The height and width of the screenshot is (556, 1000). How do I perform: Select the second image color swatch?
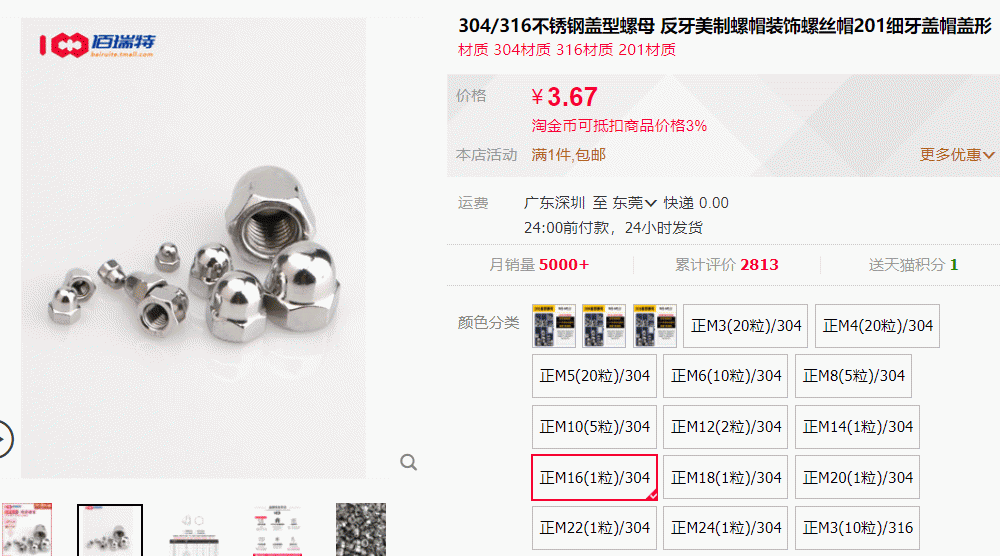(x=604, y=326)
